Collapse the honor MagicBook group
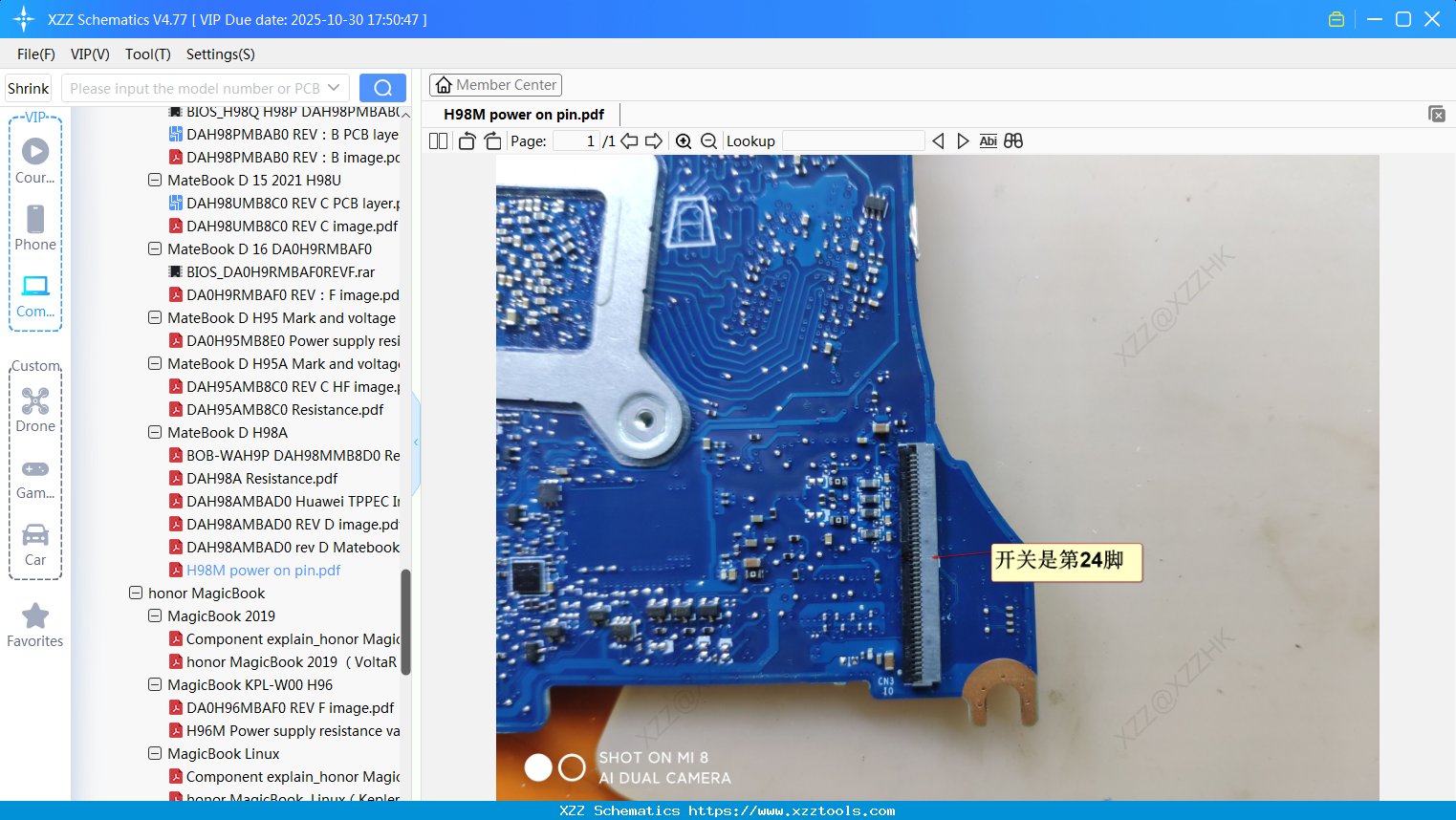This screenshot has width=1456, height=820. 136,593
